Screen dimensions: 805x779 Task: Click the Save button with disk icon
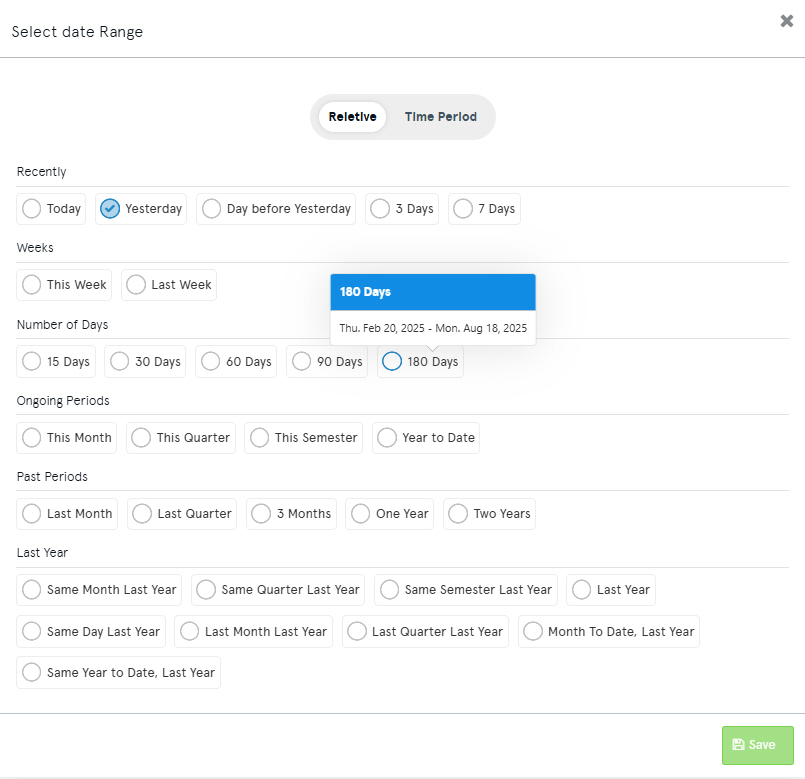point(757,745)
